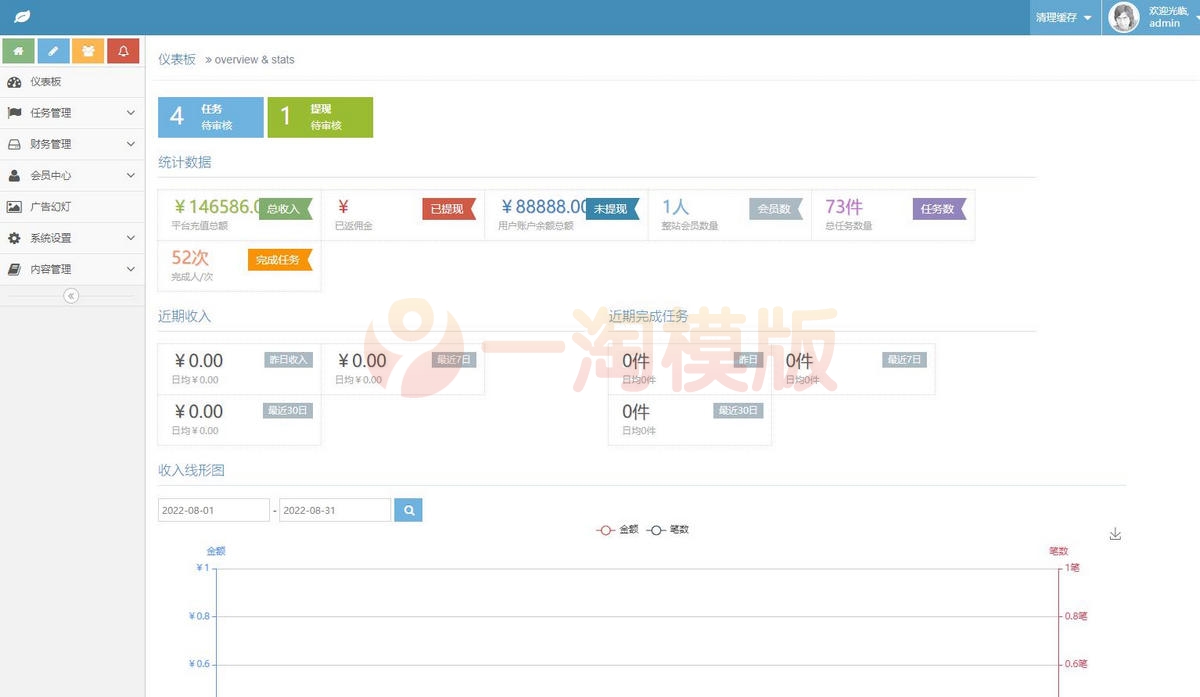Expand 内容管理 using its chevron

click(x=131, y=269)
